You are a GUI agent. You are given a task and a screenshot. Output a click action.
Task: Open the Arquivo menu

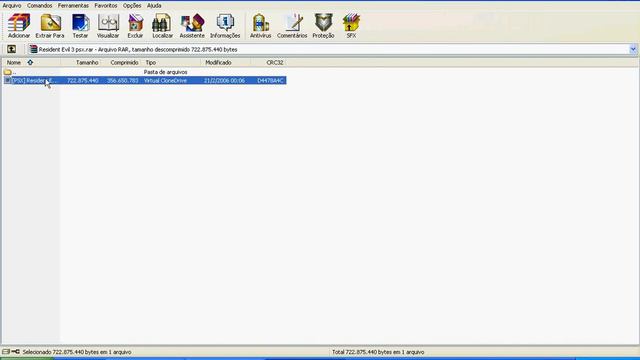[12, 6]
